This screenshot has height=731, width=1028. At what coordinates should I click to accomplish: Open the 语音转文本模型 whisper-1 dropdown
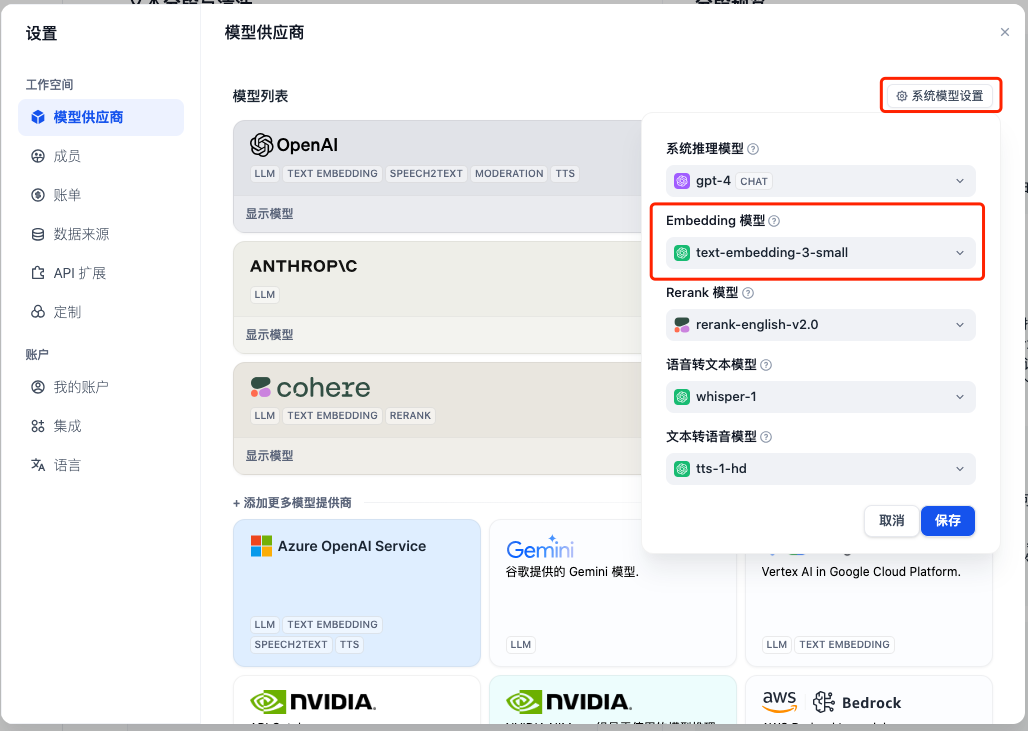[821, 397]
